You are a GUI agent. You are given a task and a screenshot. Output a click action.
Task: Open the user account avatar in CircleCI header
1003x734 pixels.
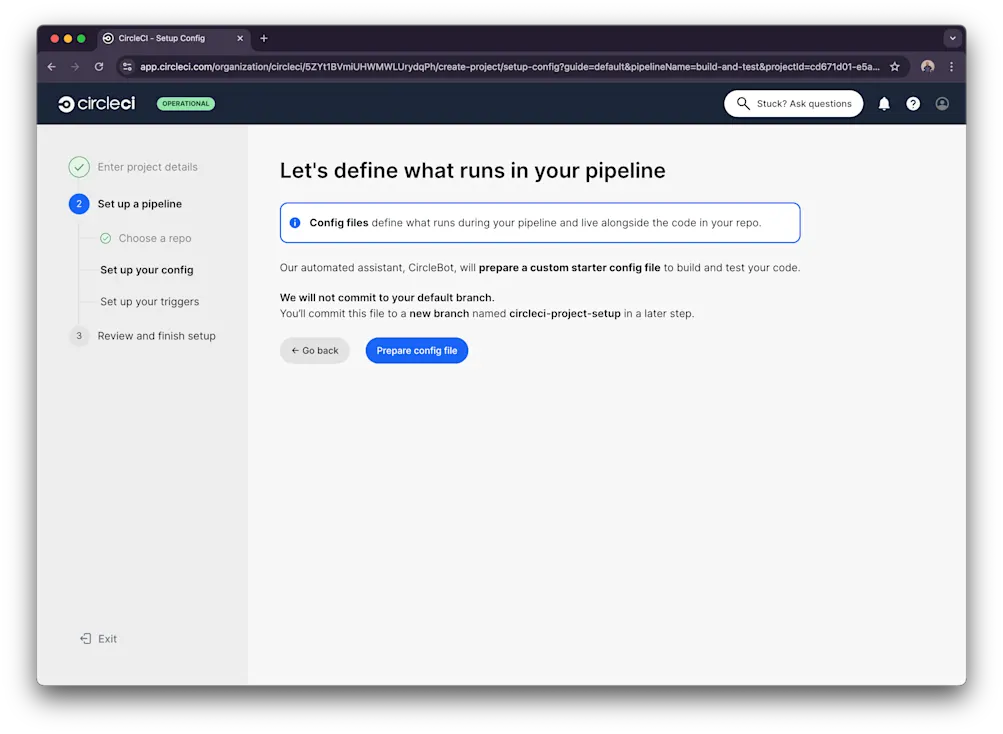942,104
